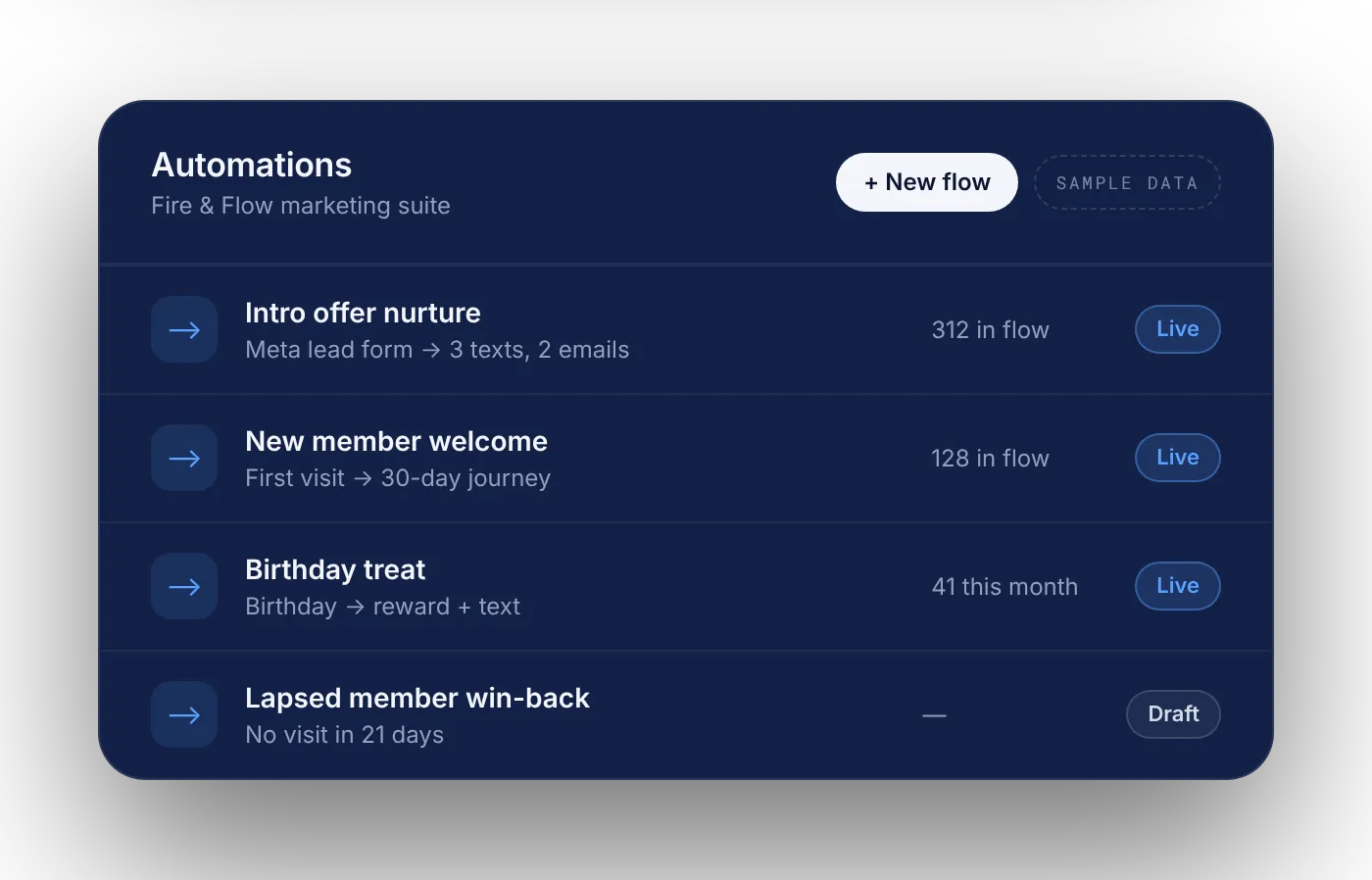This screenshot has height=880, width=1372.
Task: Open the Lapsed member win-back flow title
Action: point(417,698)
